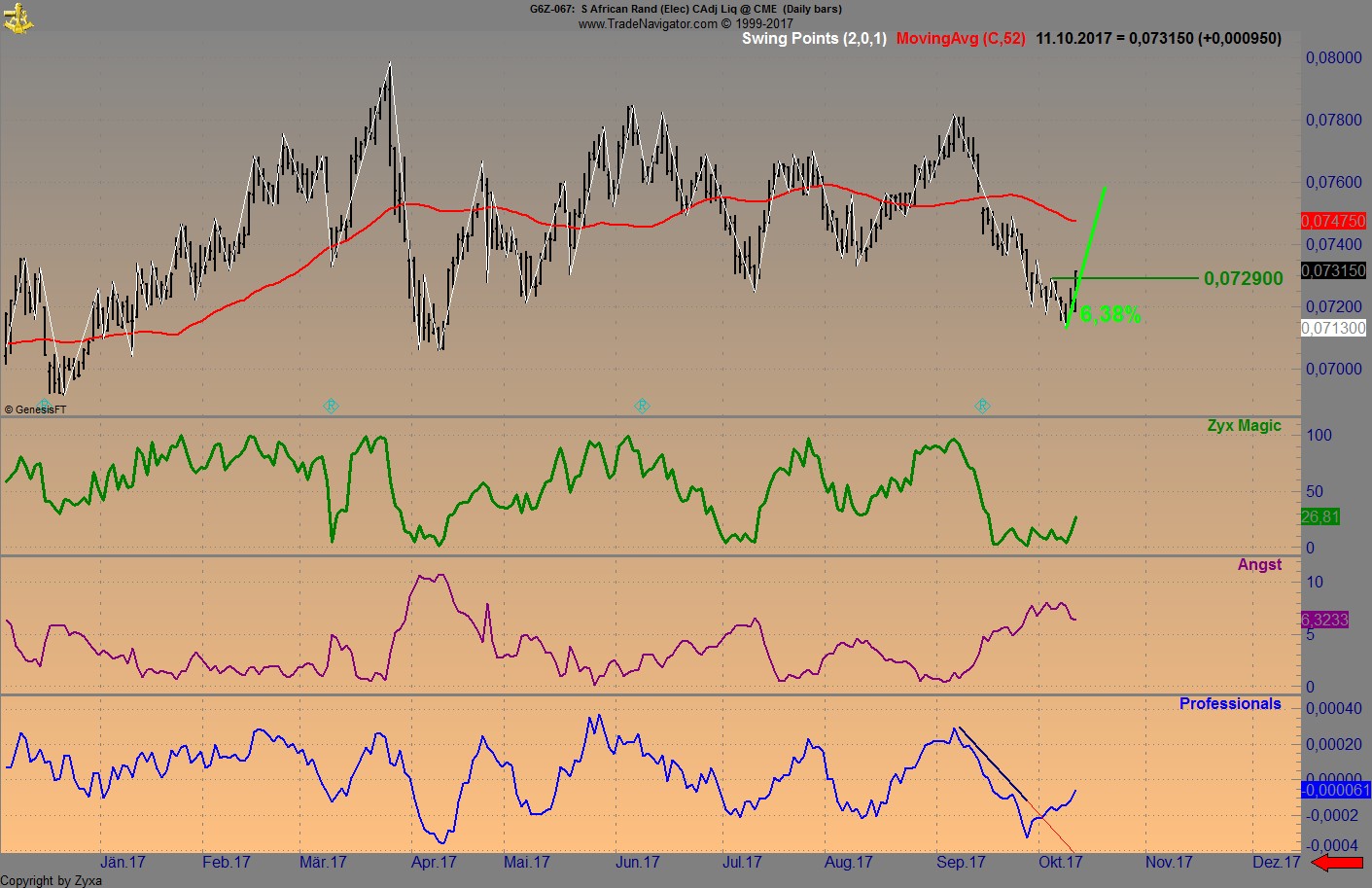Click the Angst pane title
The width and height of the screenshot is (1372, 888).
coord(1259,565)
